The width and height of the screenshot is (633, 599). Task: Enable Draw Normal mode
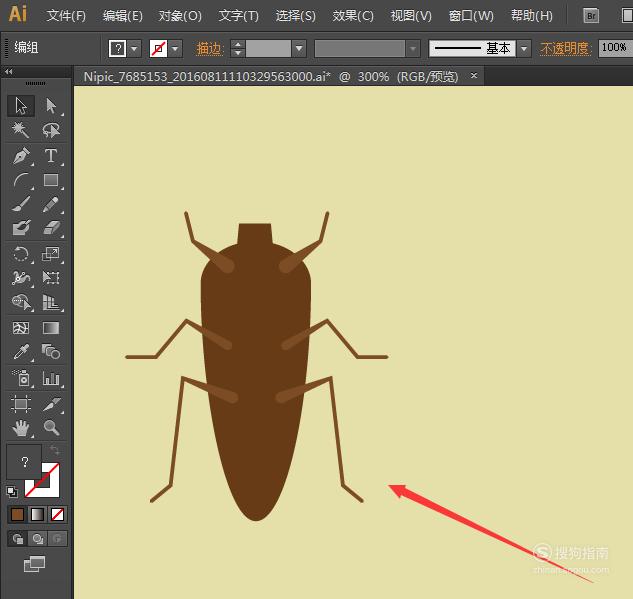tap(17, 538)
